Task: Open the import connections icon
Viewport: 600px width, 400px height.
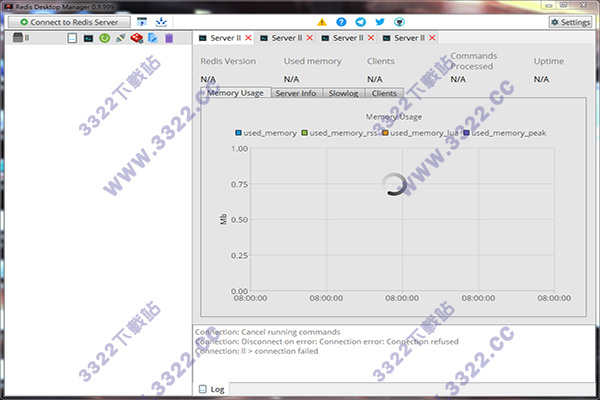Action: click(142, 22)
